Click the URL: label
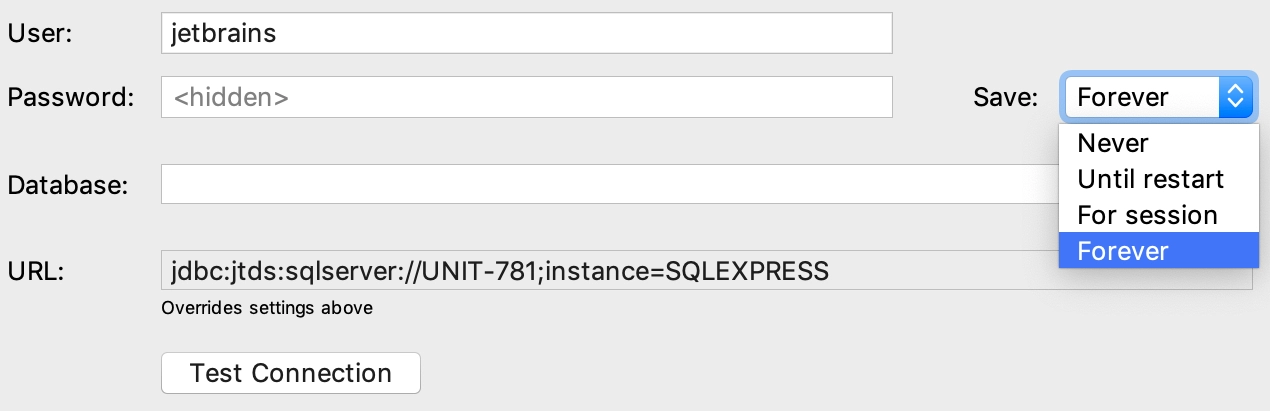This screenshot has height=411, width=1270. pos(36,270)
